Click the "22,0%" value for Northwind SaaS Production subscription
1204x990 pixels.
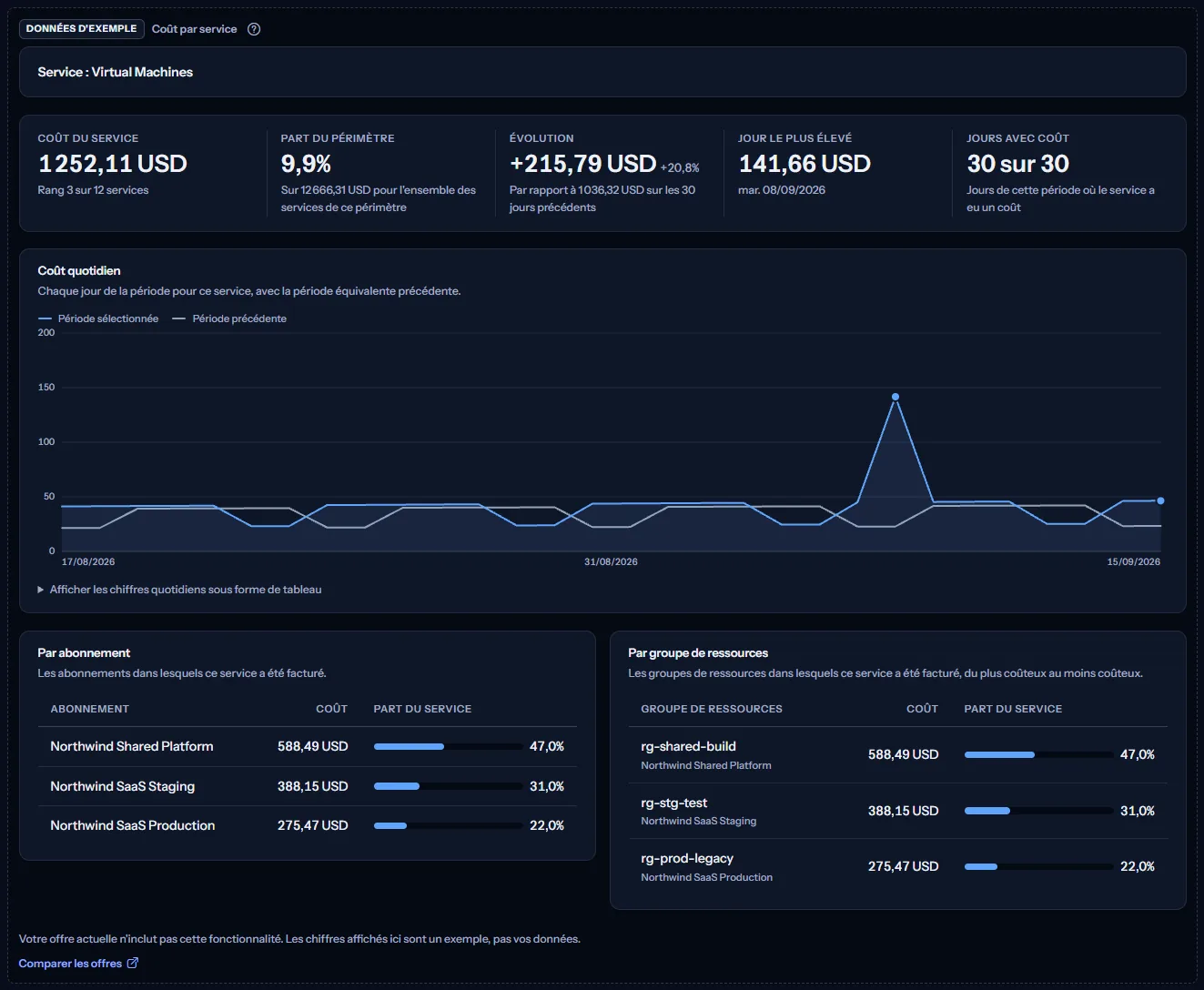547,825
